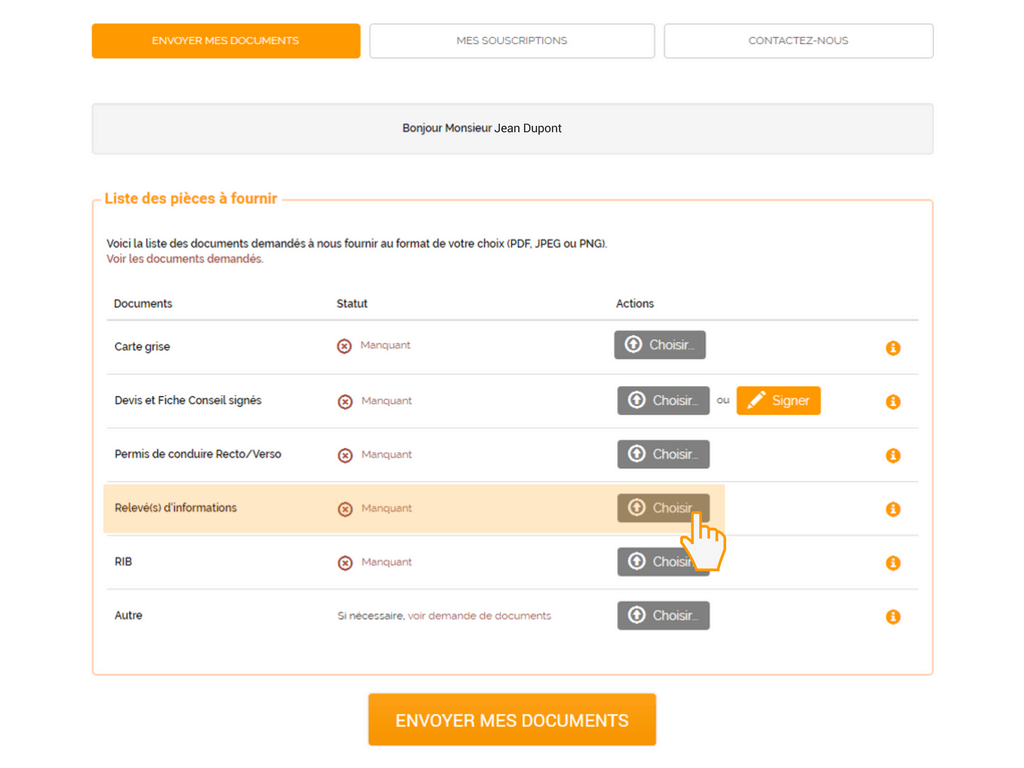Click the missing status icon for Carte grise
Screen dimensions: 1024x768
pos(344,344)
